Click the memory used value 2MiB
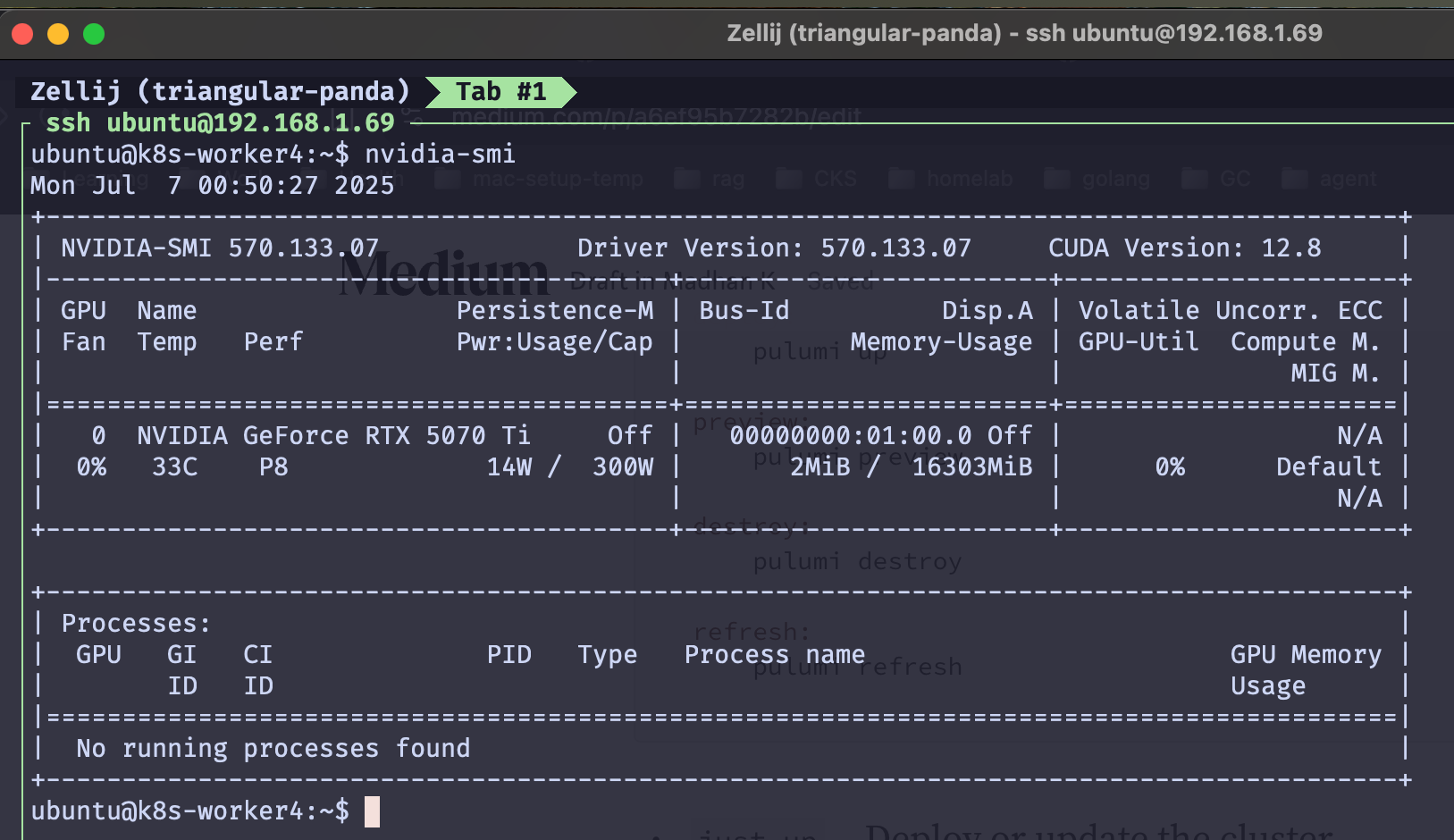 820,466
